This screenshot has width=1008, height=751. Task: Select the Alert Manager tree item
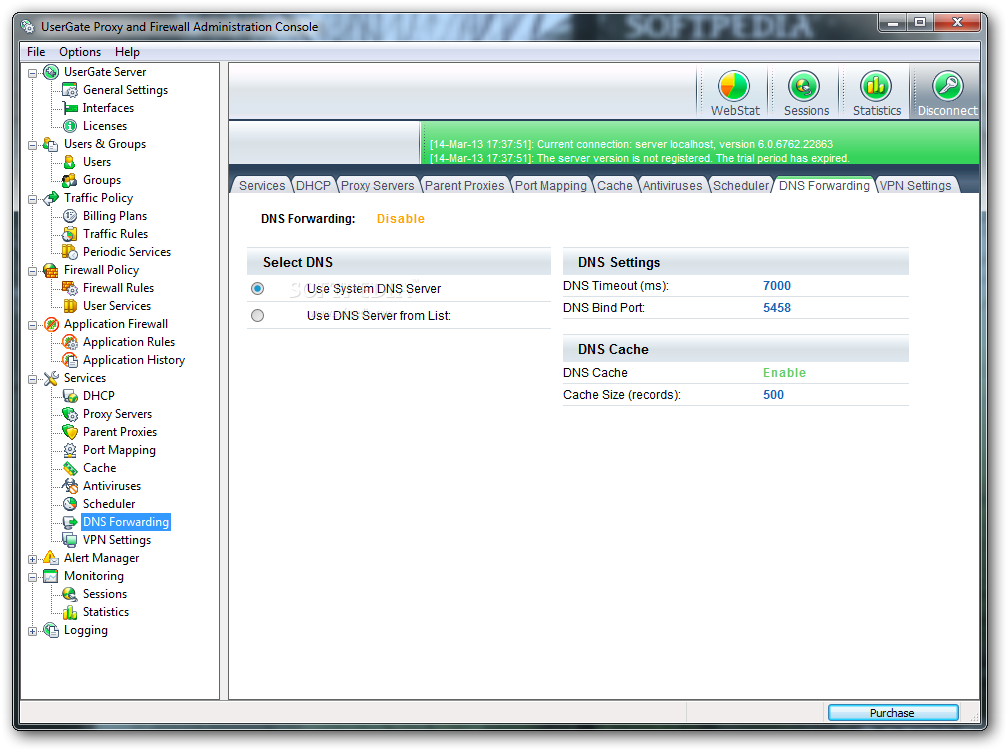tap(101, 558)
